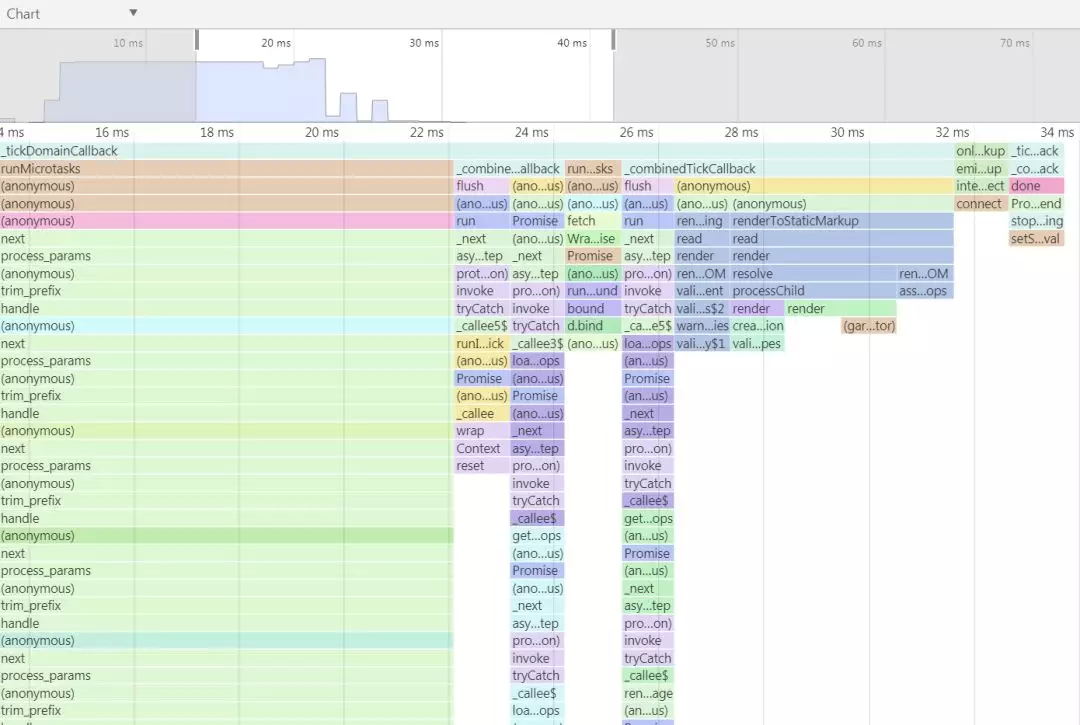Click the first process_params row
This screenshot has height=725, width=1080.
pyautogui.click(x=226, y=256)
